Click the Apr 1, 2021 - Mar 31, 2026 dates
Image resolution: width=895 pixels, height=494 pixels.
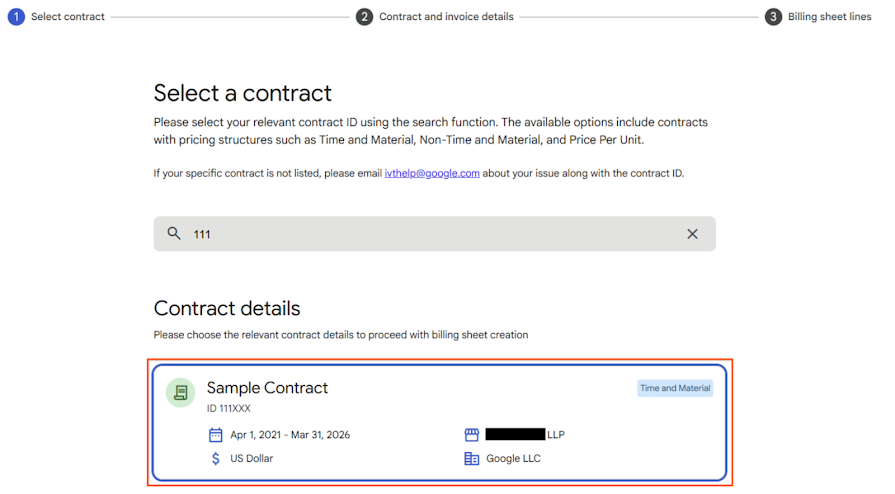290,435
